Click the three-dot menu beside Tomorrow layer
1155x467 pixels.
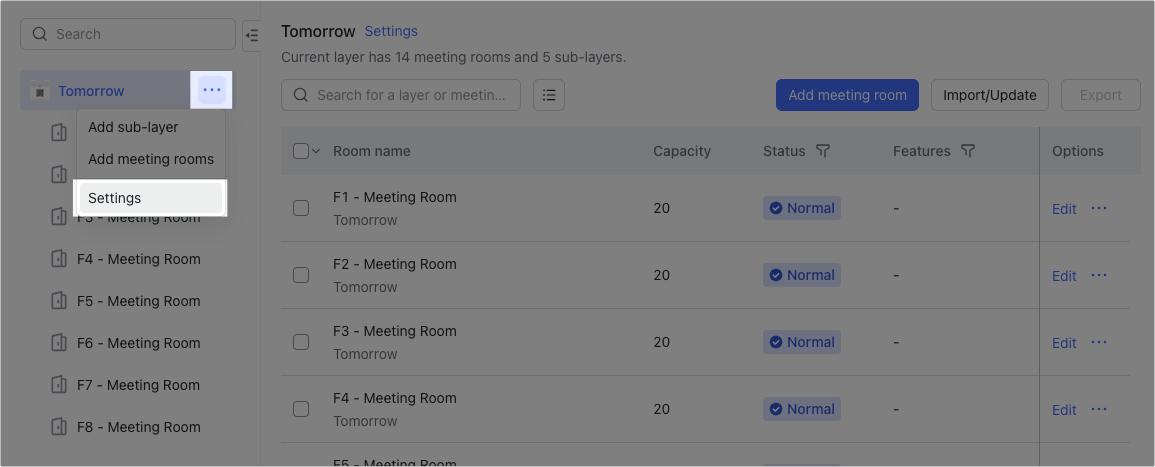coord(211,90)
